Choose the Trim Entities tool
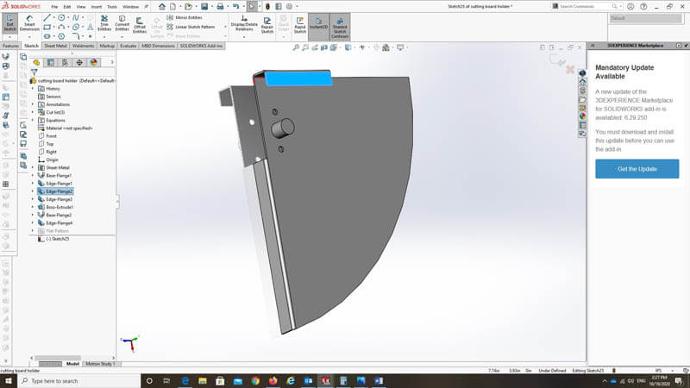Image resolution: width=690 pixels, height=388 pixels. tap(104, 23)
